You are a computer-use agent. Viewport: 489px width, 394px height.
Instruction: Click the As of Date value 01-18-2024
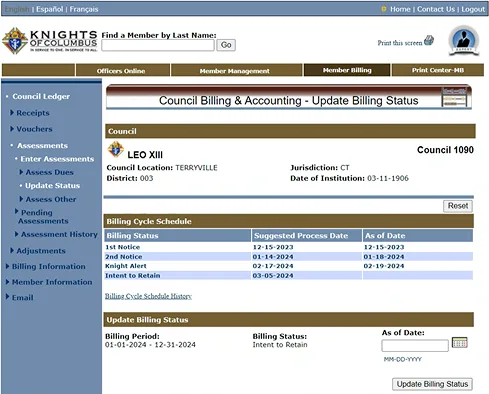384,257
